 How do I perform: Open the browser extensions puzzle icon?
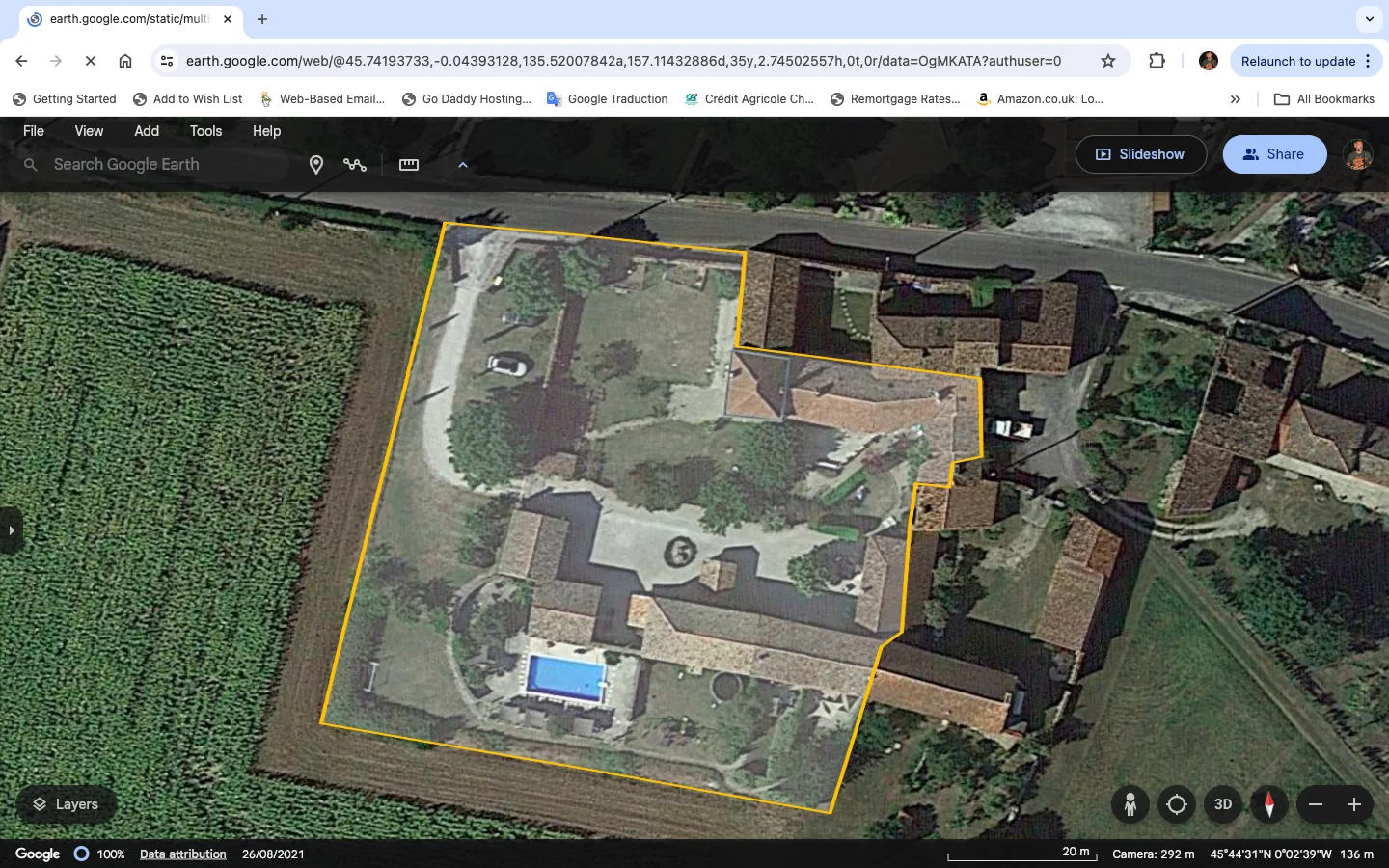1157,61
